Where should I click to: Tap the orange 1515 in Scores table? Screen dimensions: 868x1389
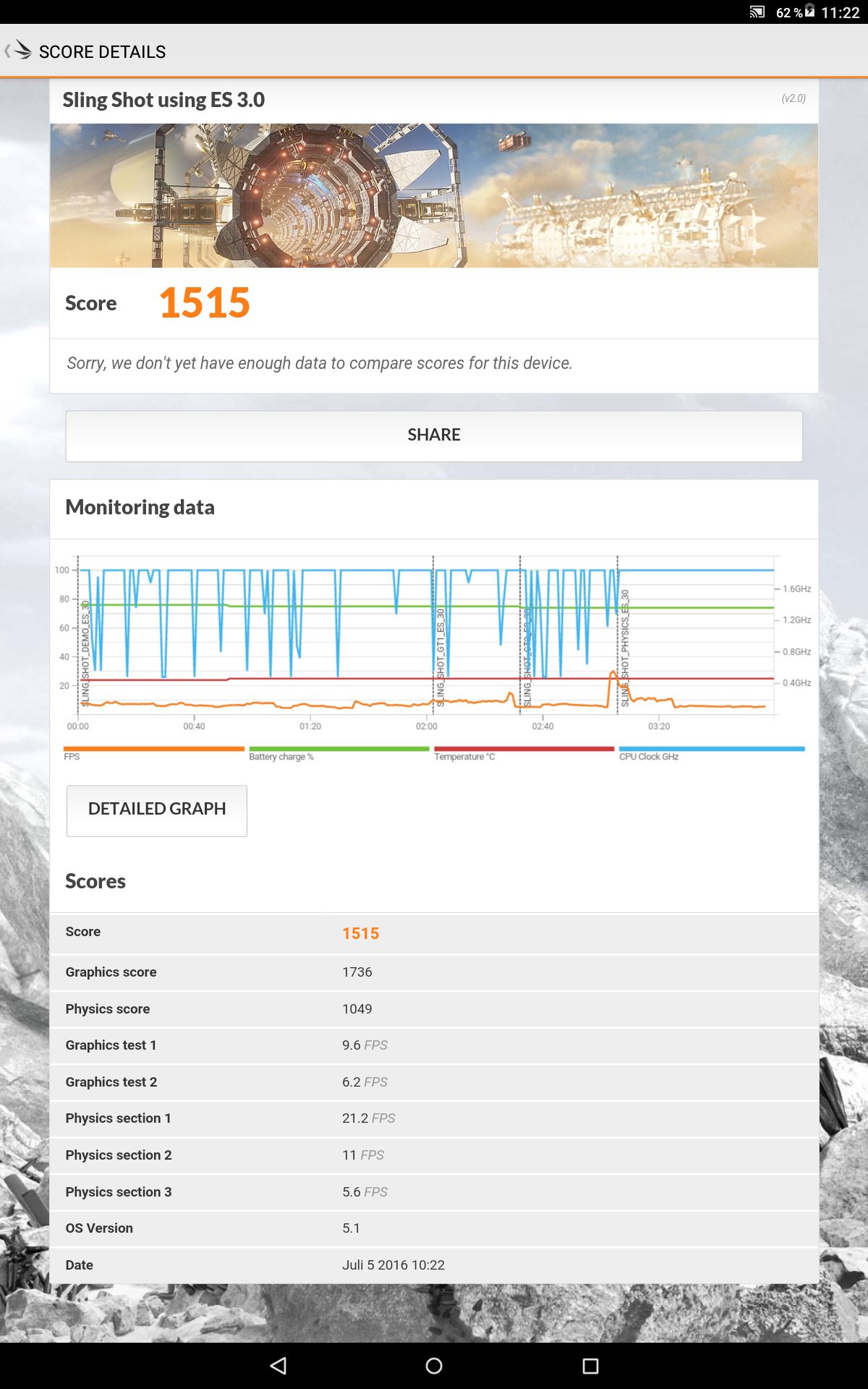361,933
